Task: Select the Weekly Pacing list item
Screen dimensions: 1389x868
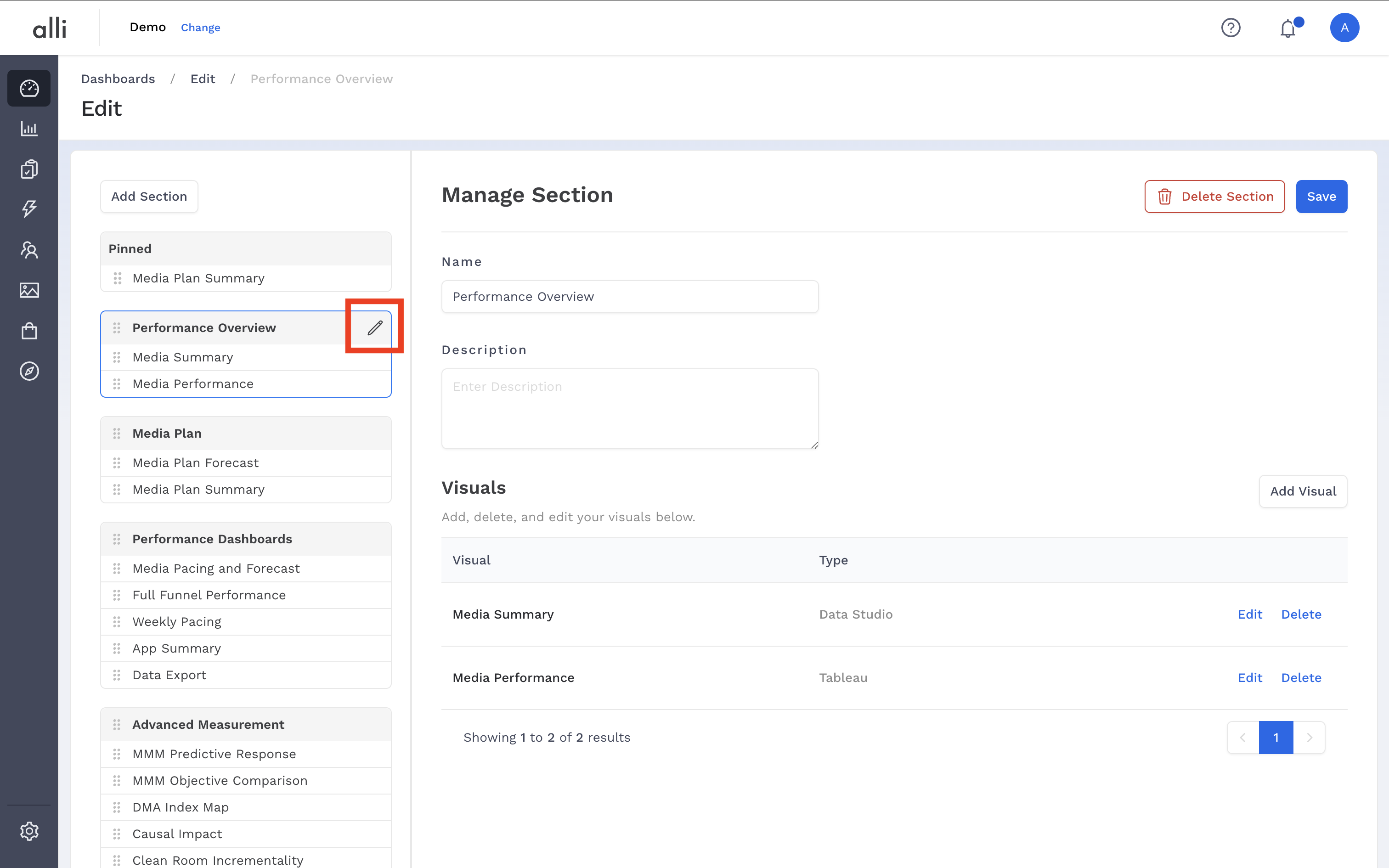Action: tap(177, 622)
